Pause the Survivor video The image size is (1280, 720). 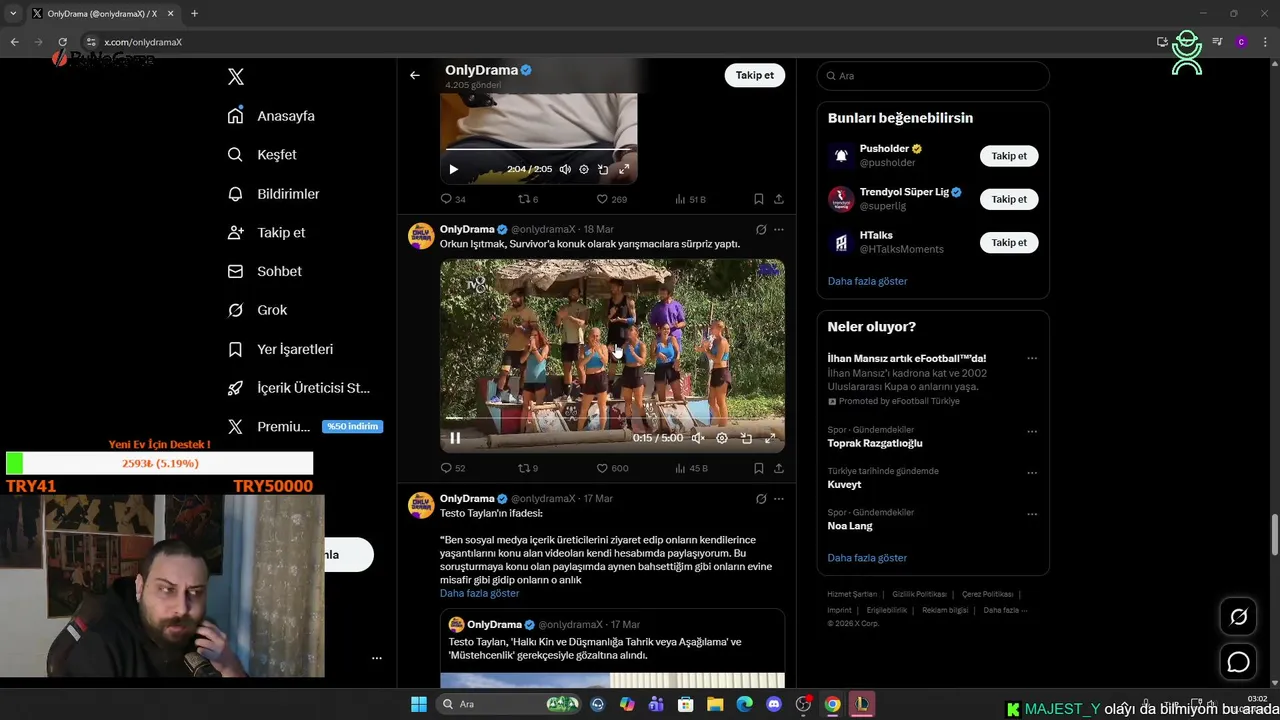(455, 438)
